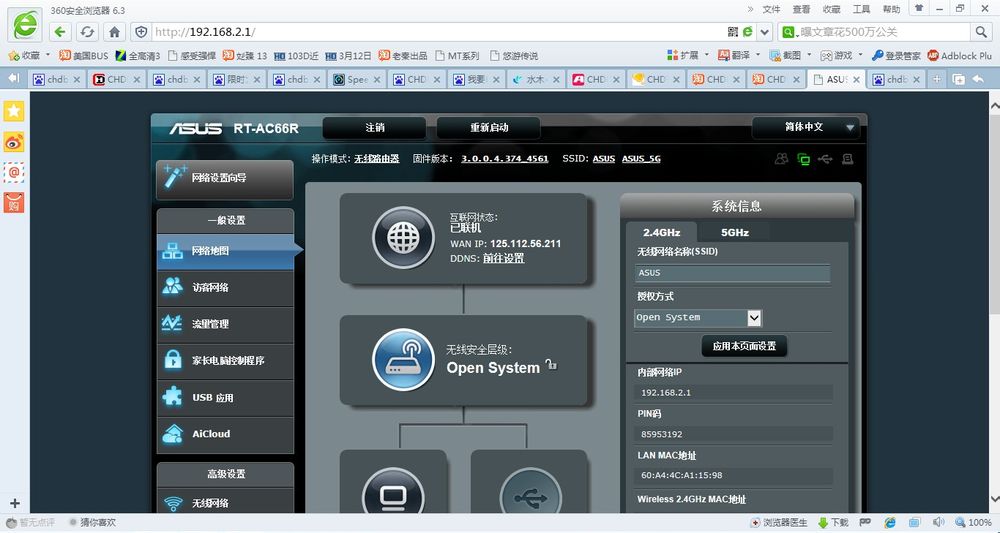Expand the browser menu overflow chevron

click(x=750, y=9)
